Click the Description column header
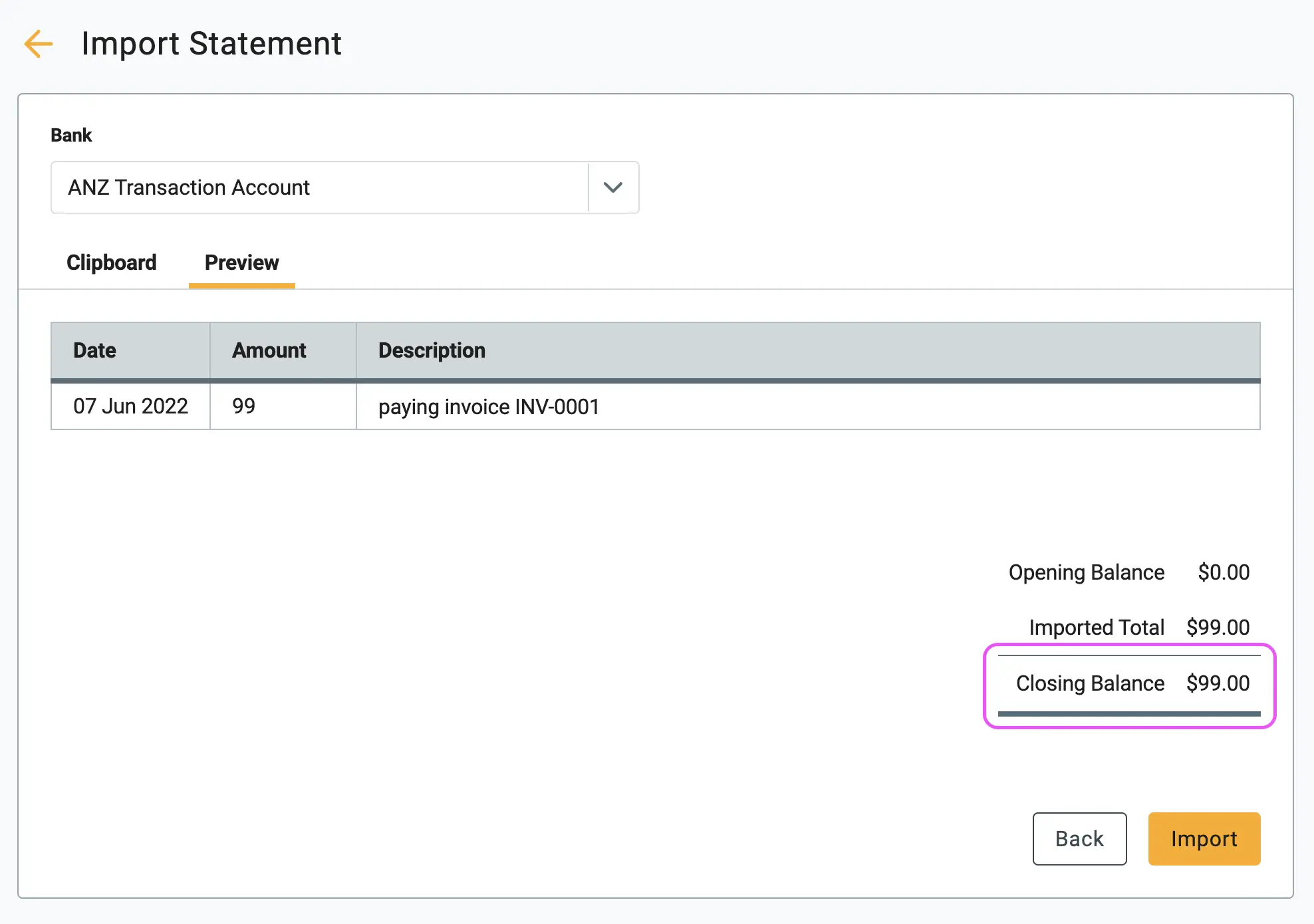The image size is (1314, 924). pos(809,350)
